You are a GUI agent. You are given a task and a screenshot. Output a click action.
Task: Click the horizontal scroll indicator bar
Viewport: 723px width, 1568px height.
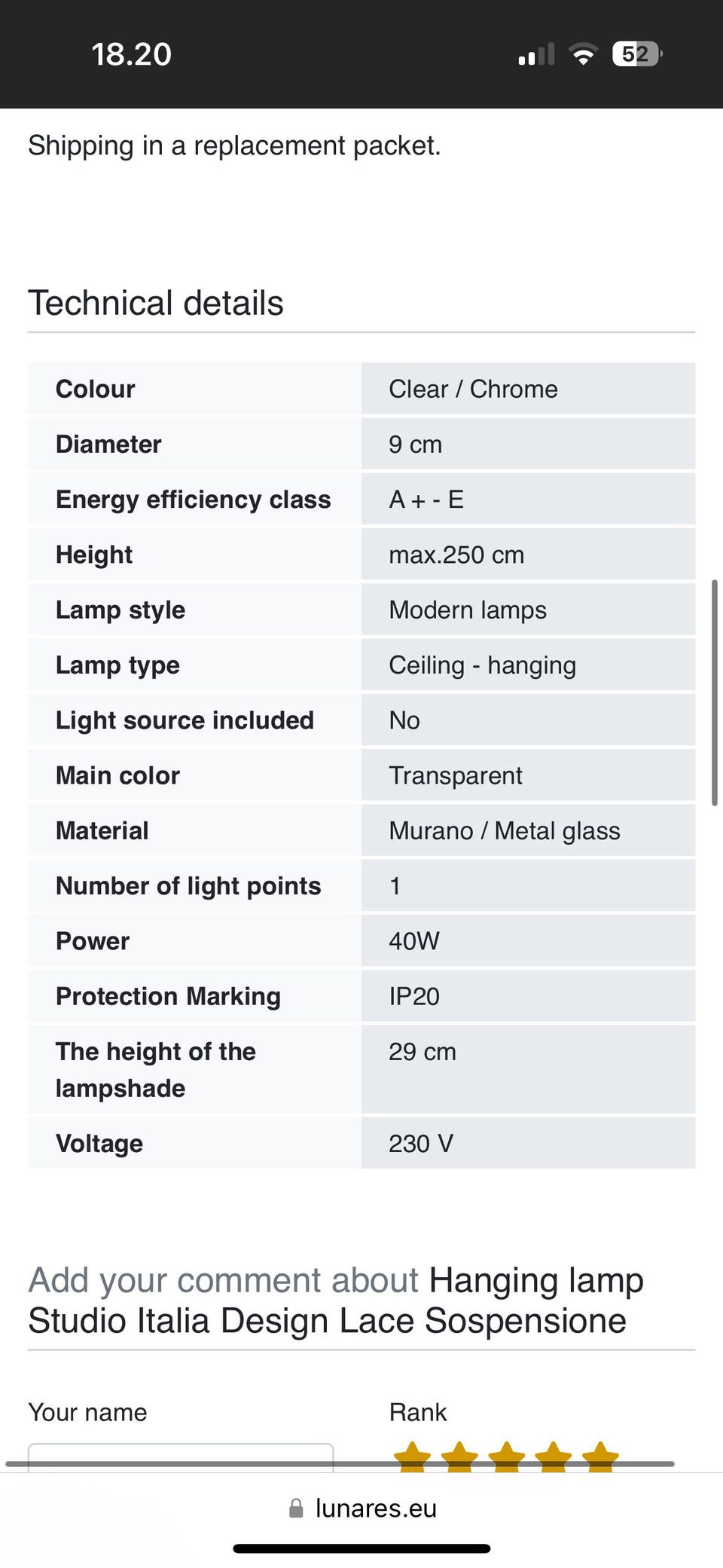(x=339, y=1463)
